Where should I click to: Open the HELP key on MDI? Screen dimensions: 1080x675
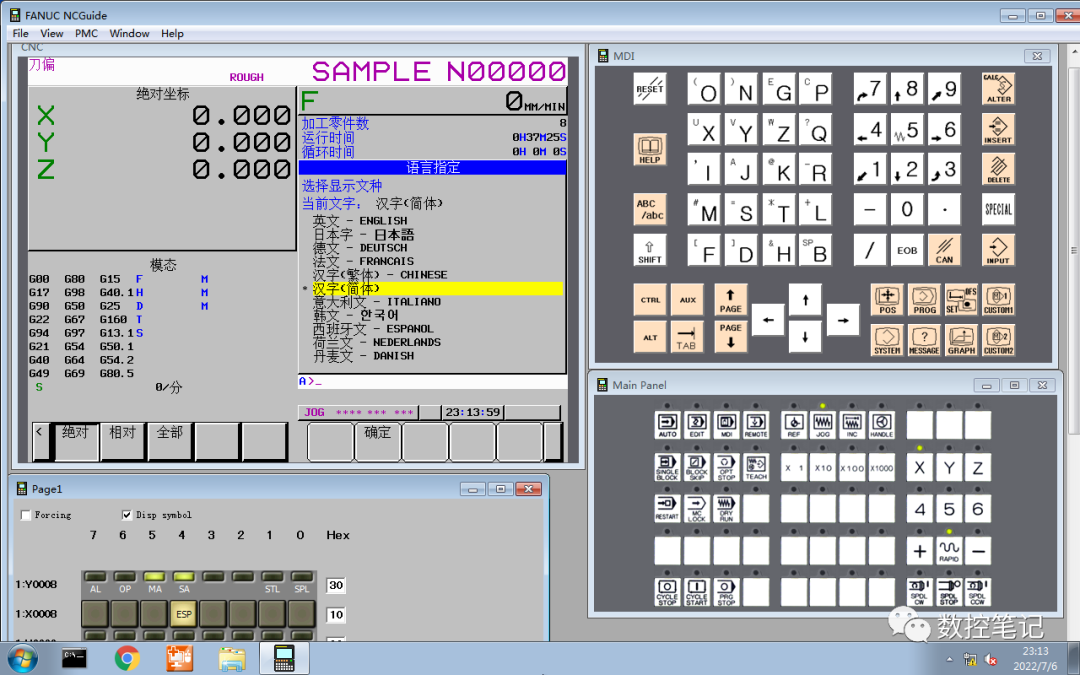650,149
